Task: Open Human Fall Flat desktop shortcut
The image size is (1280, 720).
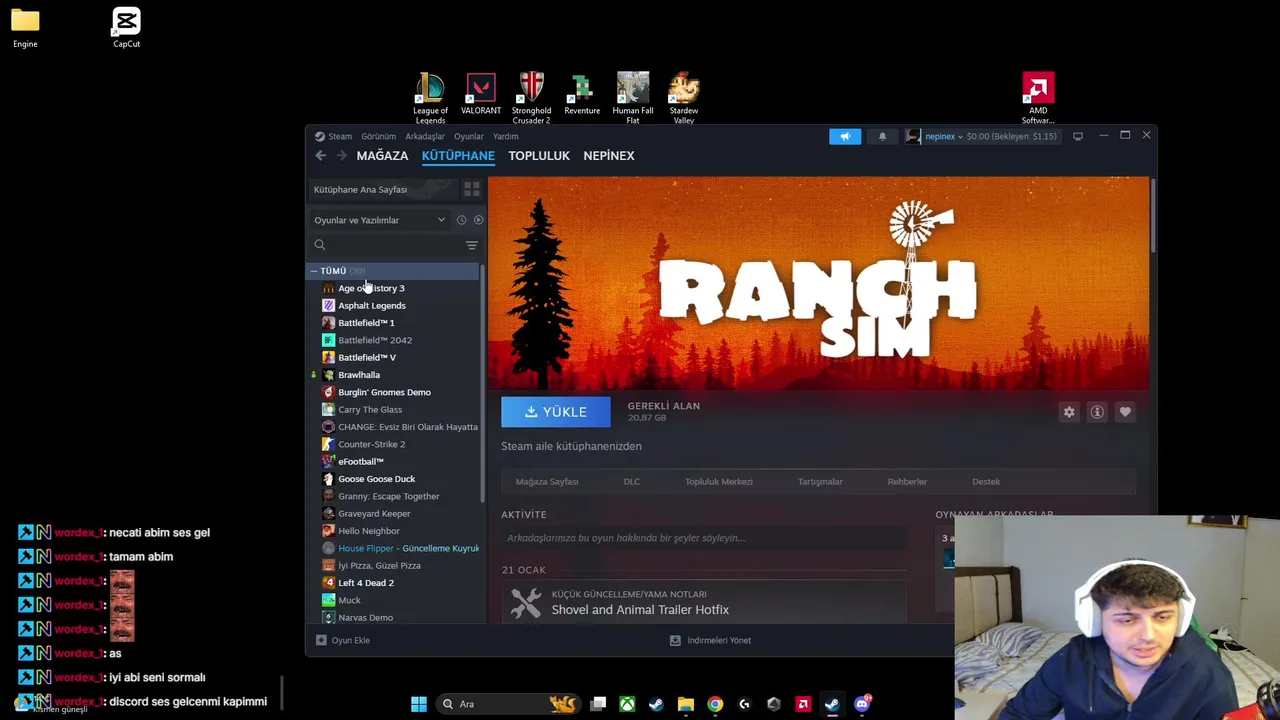Action: 633,97
